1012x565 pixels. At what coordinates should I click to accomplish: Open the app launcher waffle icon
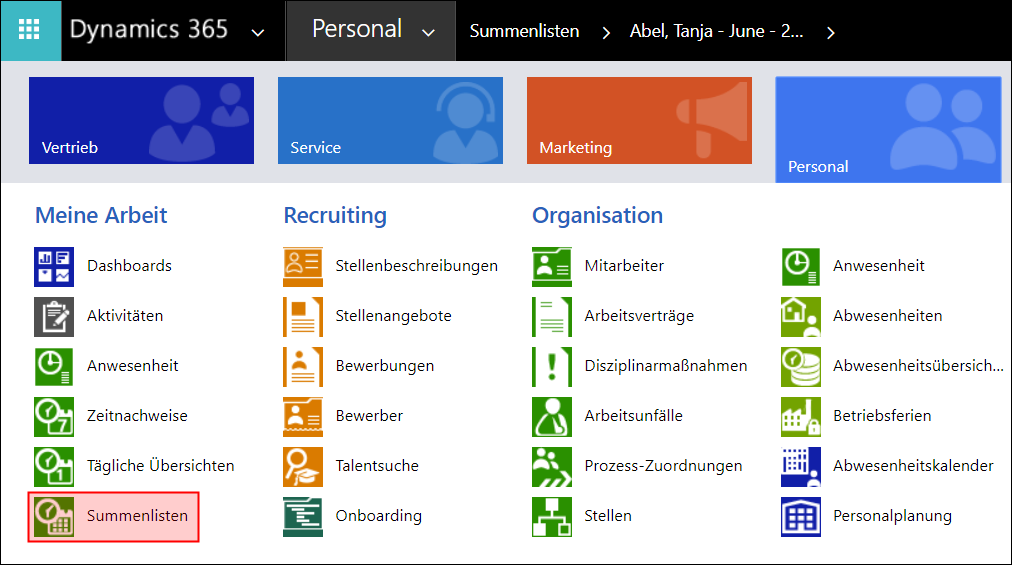coord(29,30)
